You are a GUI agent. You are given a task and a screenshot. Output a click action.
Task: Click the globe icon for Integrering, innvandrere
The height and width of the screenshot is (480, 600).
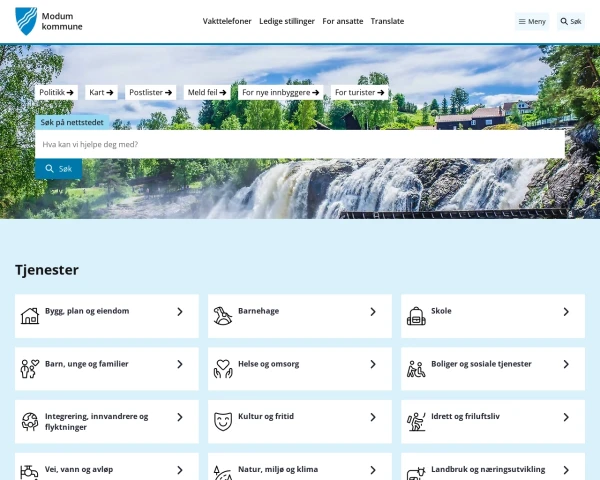(30, 422)
